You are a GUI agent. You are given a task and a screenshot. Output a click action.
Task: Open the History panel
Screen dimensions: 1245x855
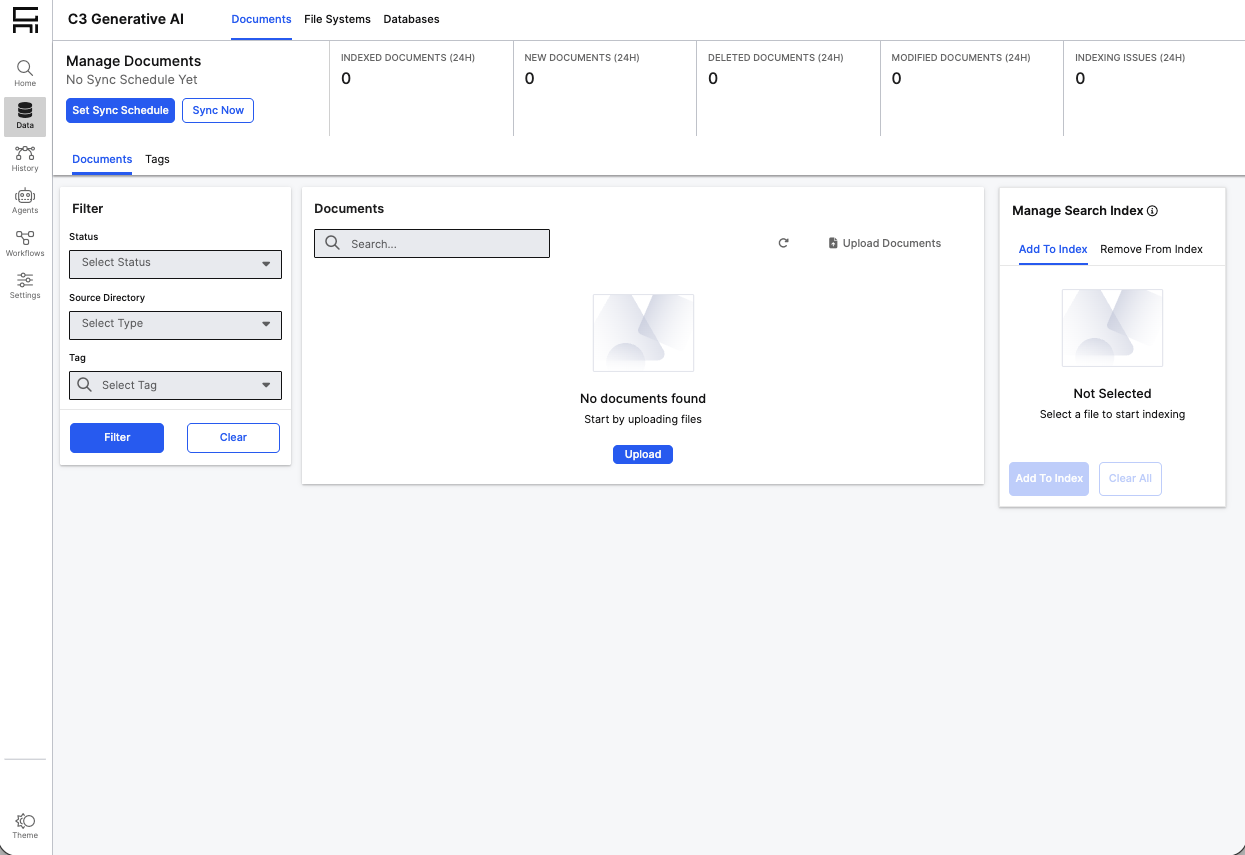24,158
